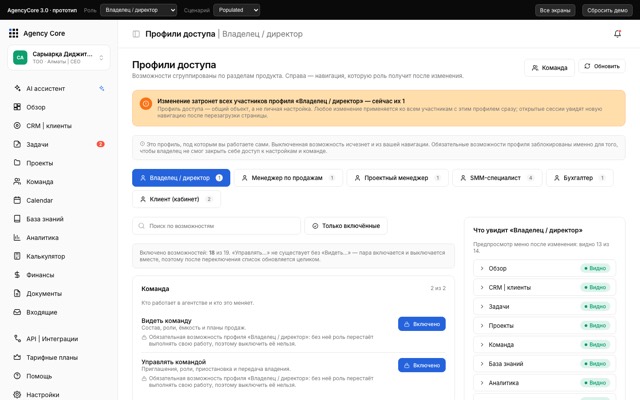The height and width of the screenshot is (400, 640).
Task: Click the Документы file icon
Action: [x=17, y=293]
